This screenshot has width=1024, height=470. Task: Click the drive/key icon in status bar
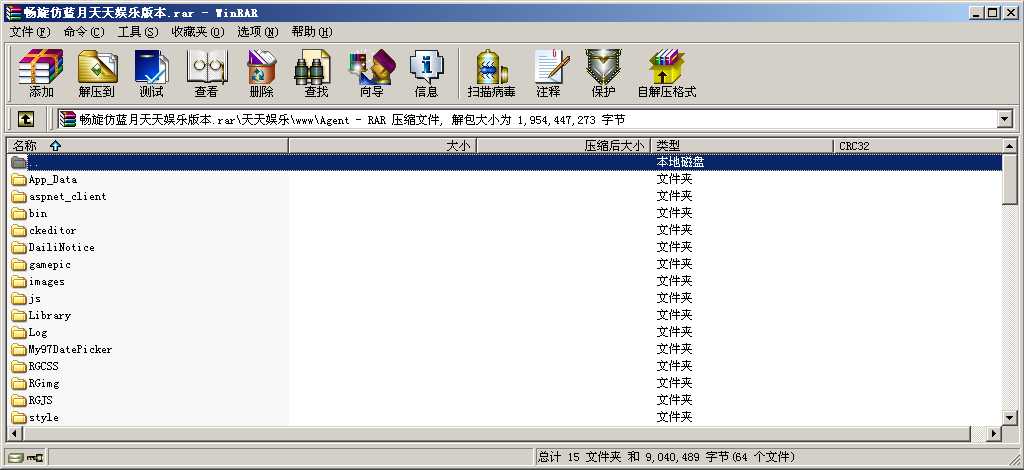click(x=26, y=458)
